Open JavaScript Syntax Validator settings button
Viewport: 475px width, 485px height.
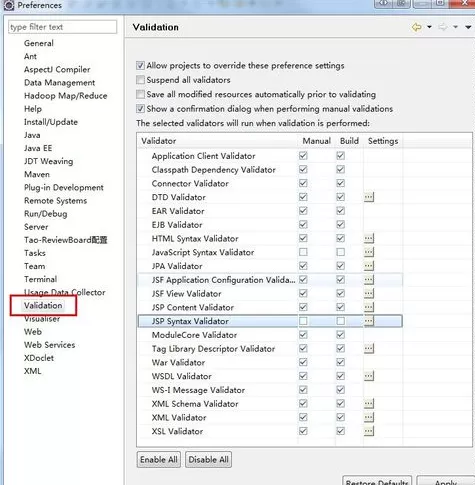[x=369, y=252]
